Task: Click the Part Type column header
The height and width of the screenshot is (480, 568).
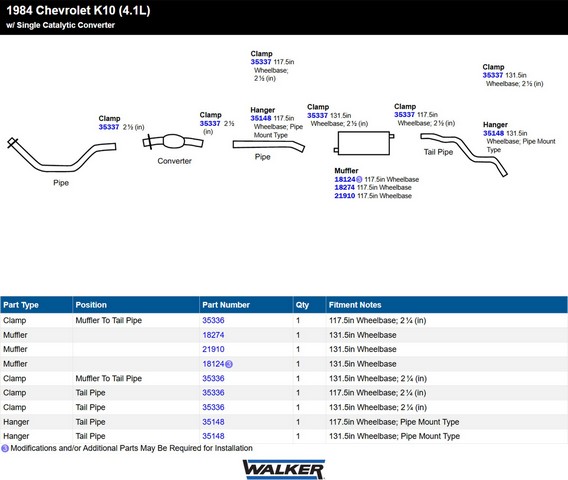Action: (x=36, y=305)
